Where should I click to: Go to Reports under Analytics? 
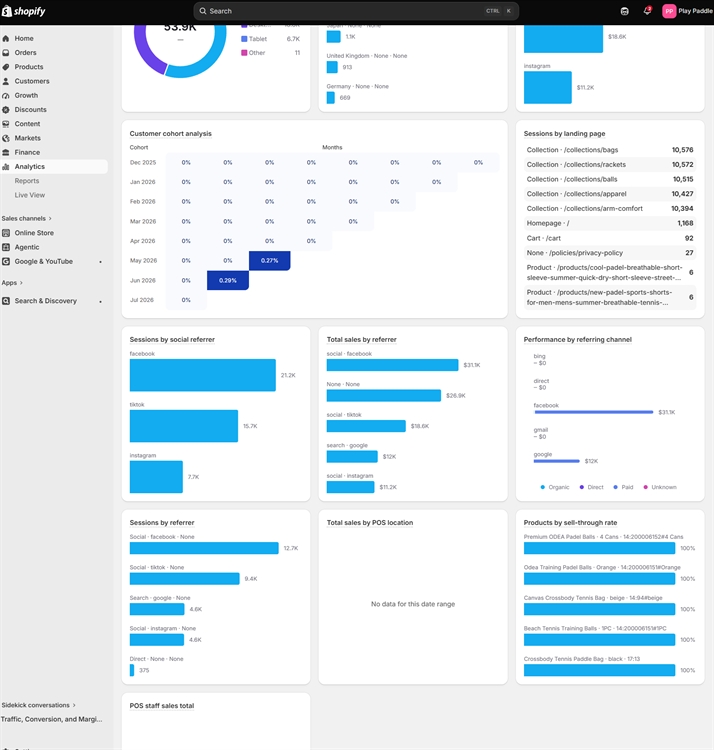(x=27, y=181)
